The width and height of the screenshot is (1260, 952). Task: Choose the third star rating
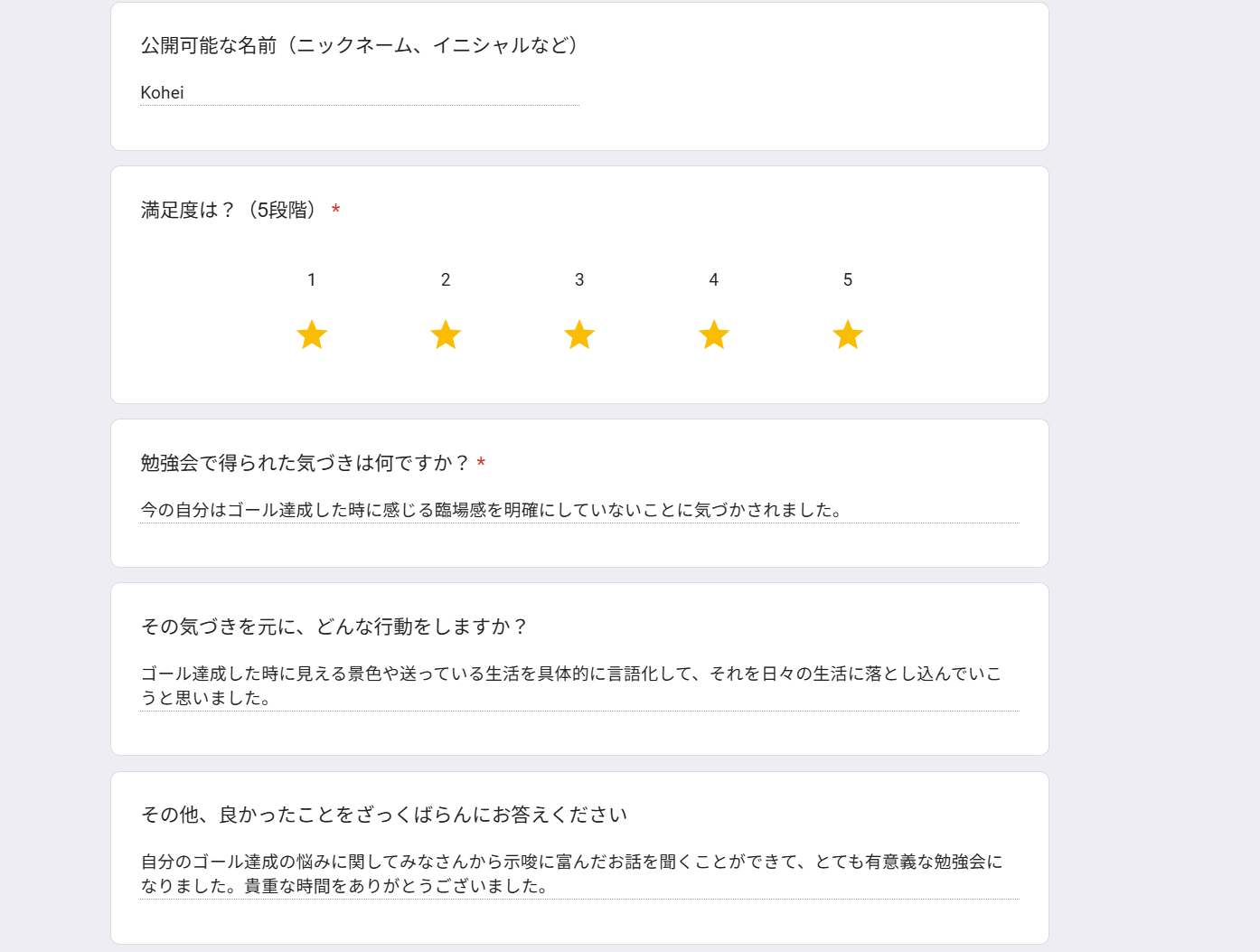(x=579, y=335)
